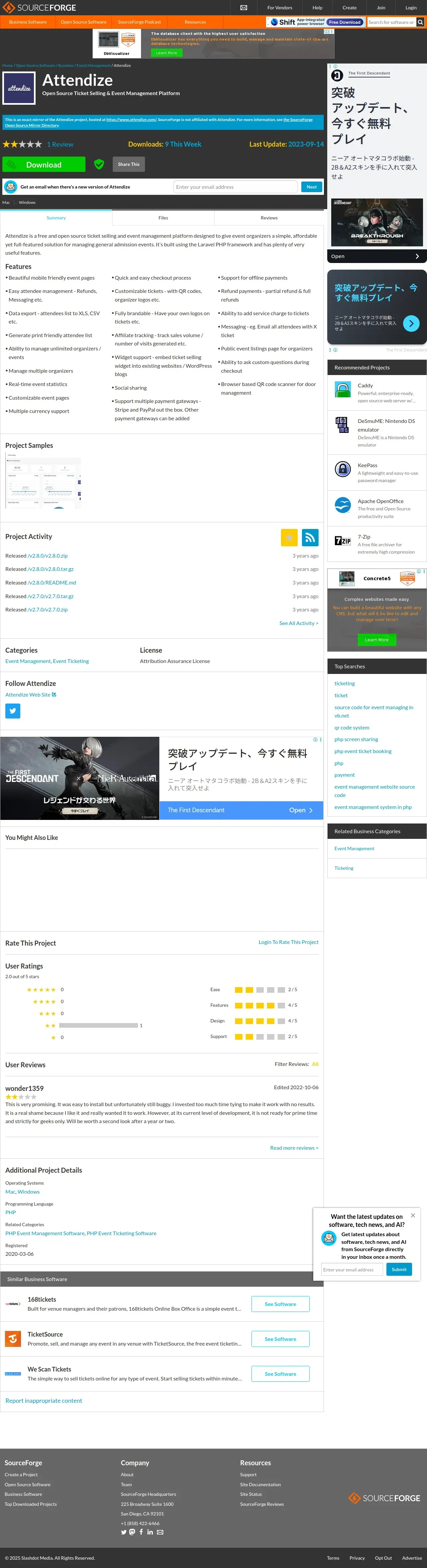Screen dimensions: 427x1568
Task: Click the blue arrow circle in ad
Action: pos(411,324)
